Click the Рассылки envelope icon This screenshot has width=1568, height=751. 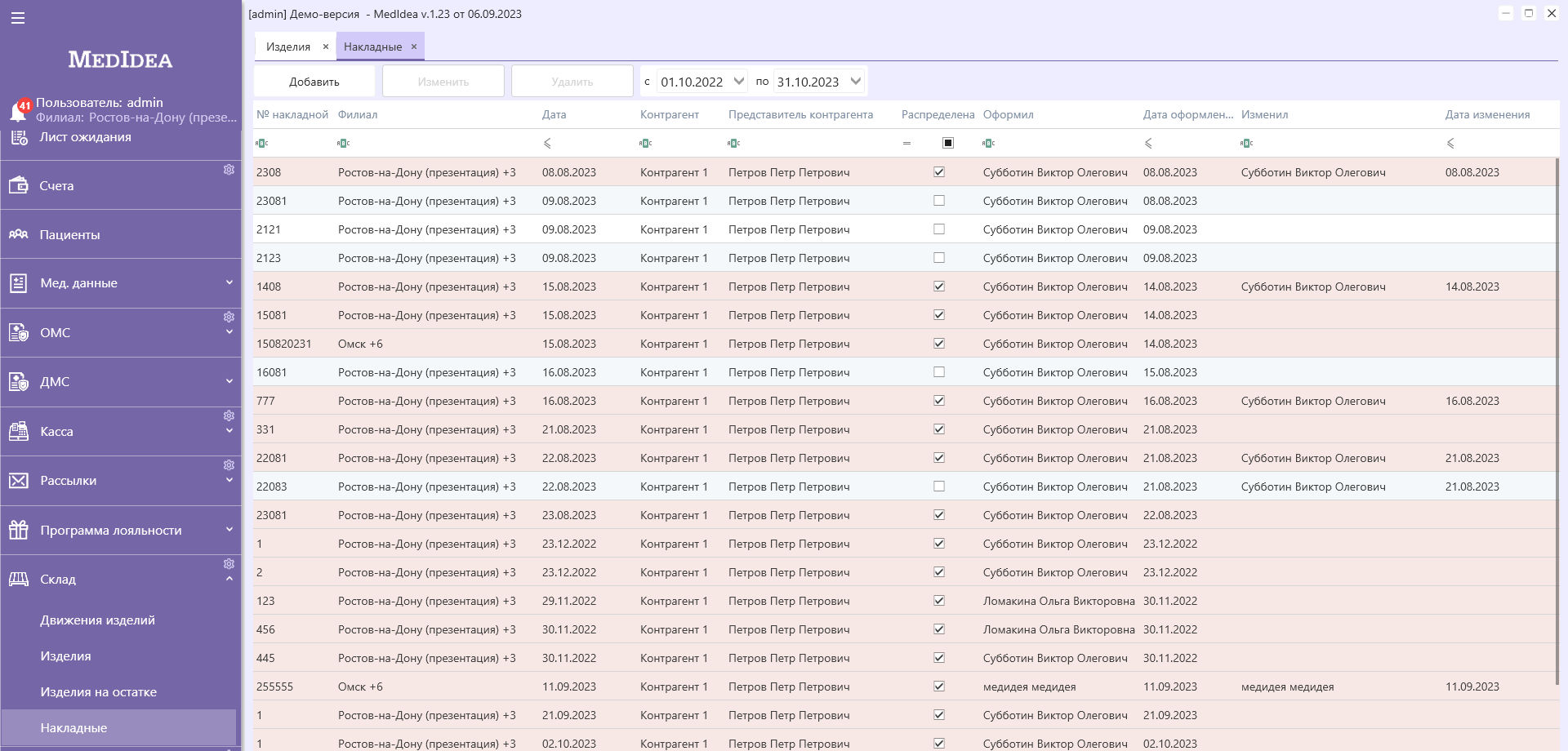click(19, 480)
